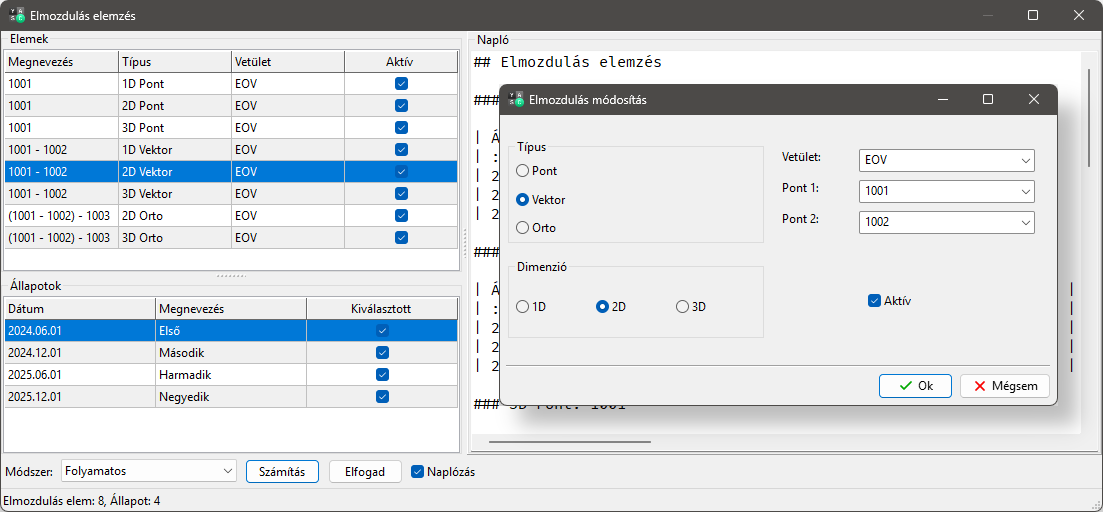Click the horizontal scrollbar in Napló panel
This screenshot has height=512, width=1103.
coord(570,442)
